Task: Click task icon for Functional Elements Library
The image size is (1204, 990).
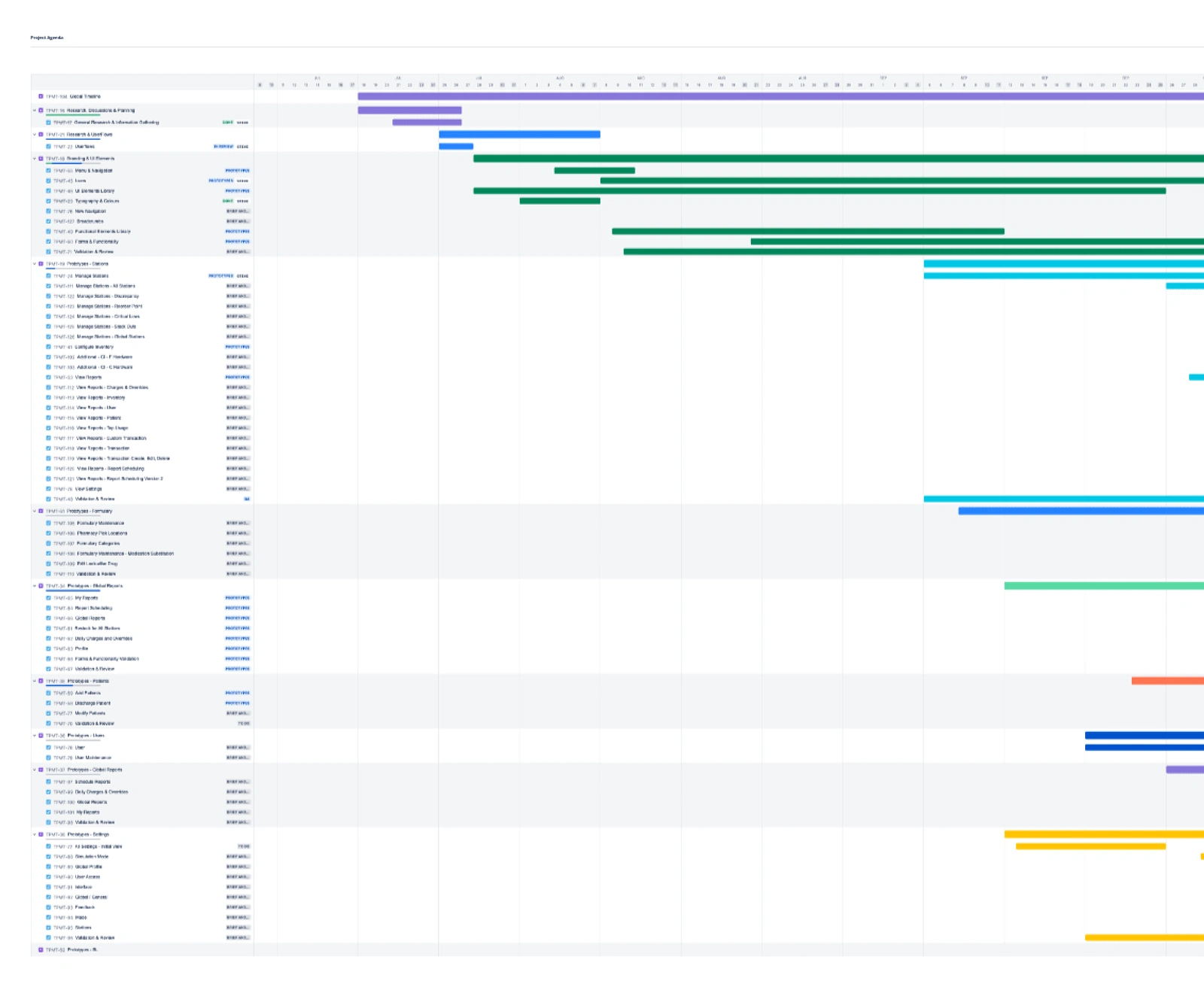Action: [x=48, y=232]
